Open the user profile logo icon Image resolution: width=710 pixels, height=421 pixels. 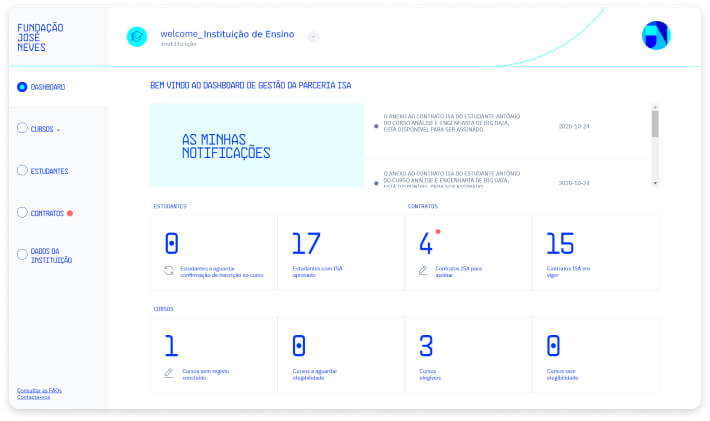pos(656,35)
